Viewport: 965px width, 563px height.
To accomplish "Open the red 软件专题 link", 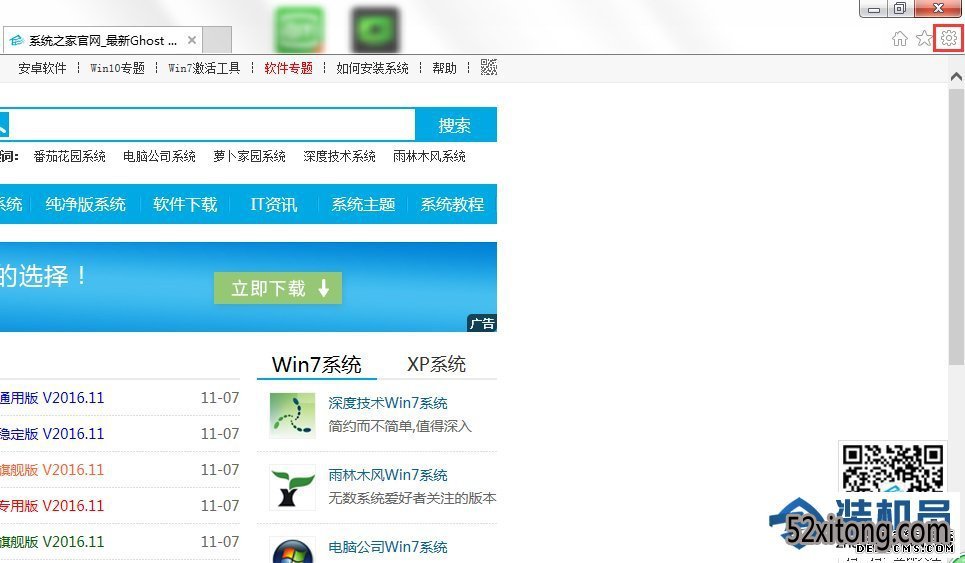I will pyautogui.click(x=289, y=68).
